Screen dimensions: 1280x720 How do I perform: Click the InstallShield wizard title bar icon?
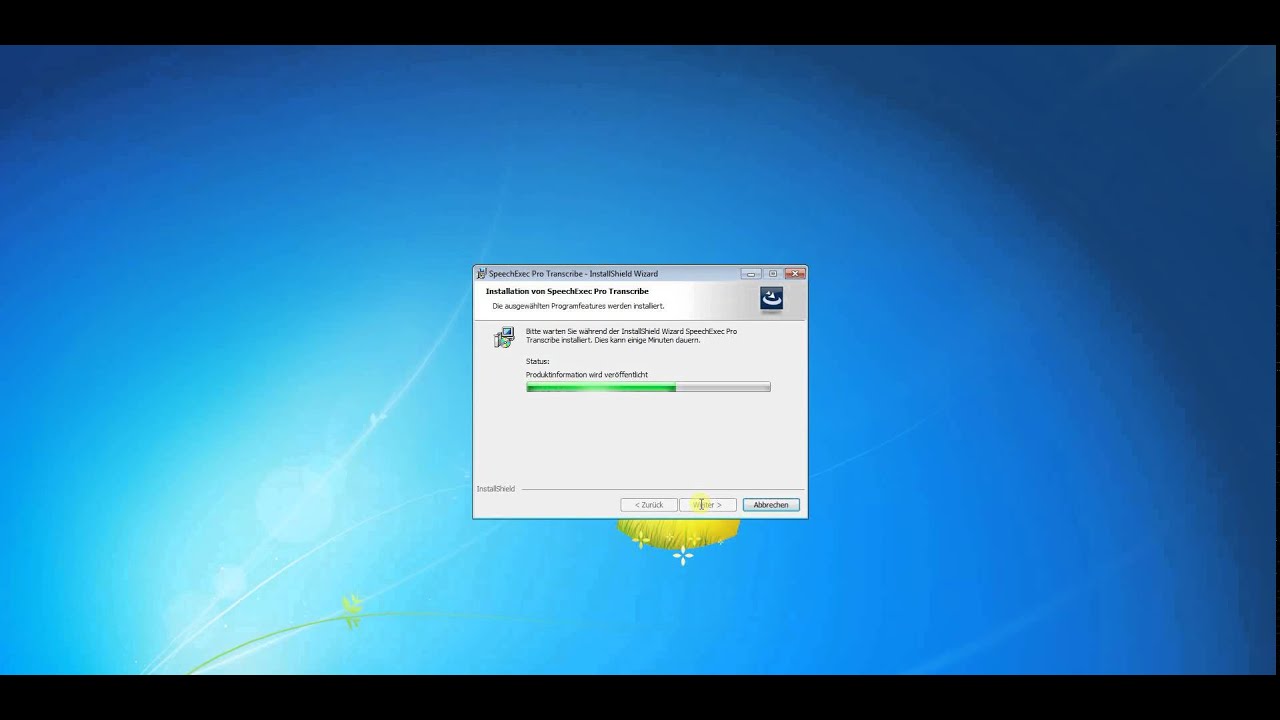click(x=482, y=273)
